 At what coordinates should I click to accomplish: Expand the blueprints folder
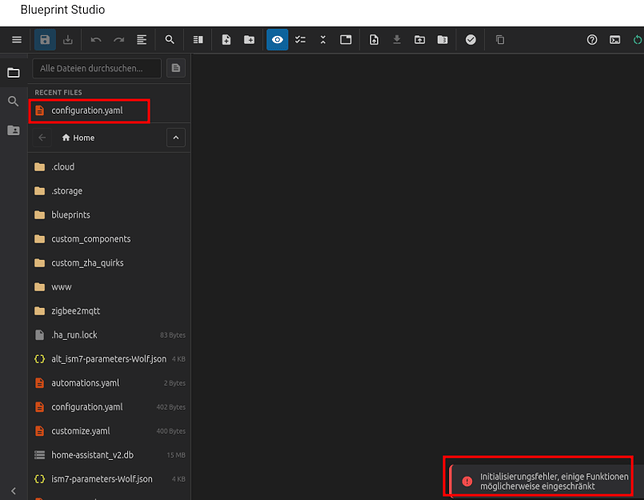[109, 215]
